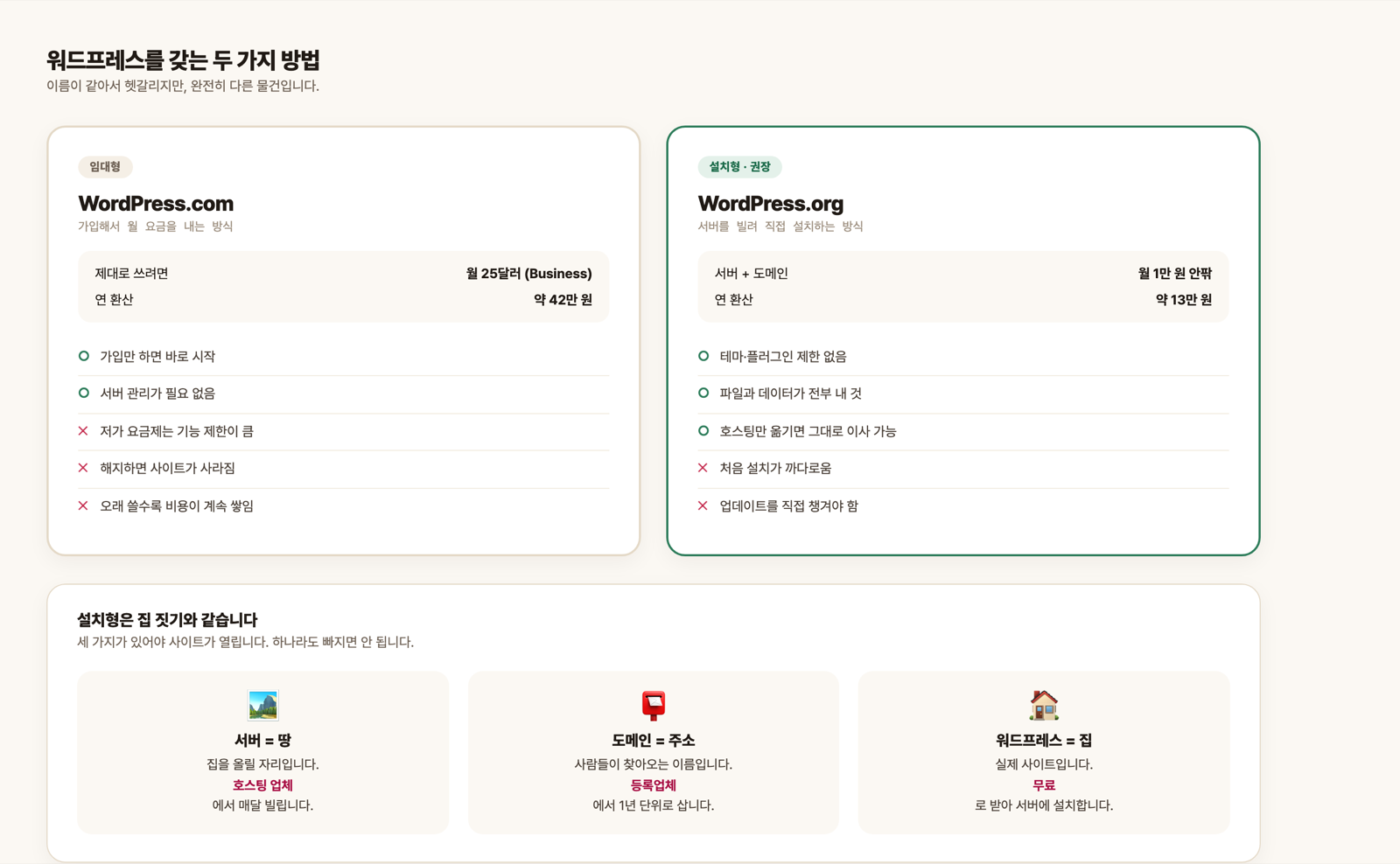Click the text 로 받아 서버에 설치합니다.

pos(1044,805)
